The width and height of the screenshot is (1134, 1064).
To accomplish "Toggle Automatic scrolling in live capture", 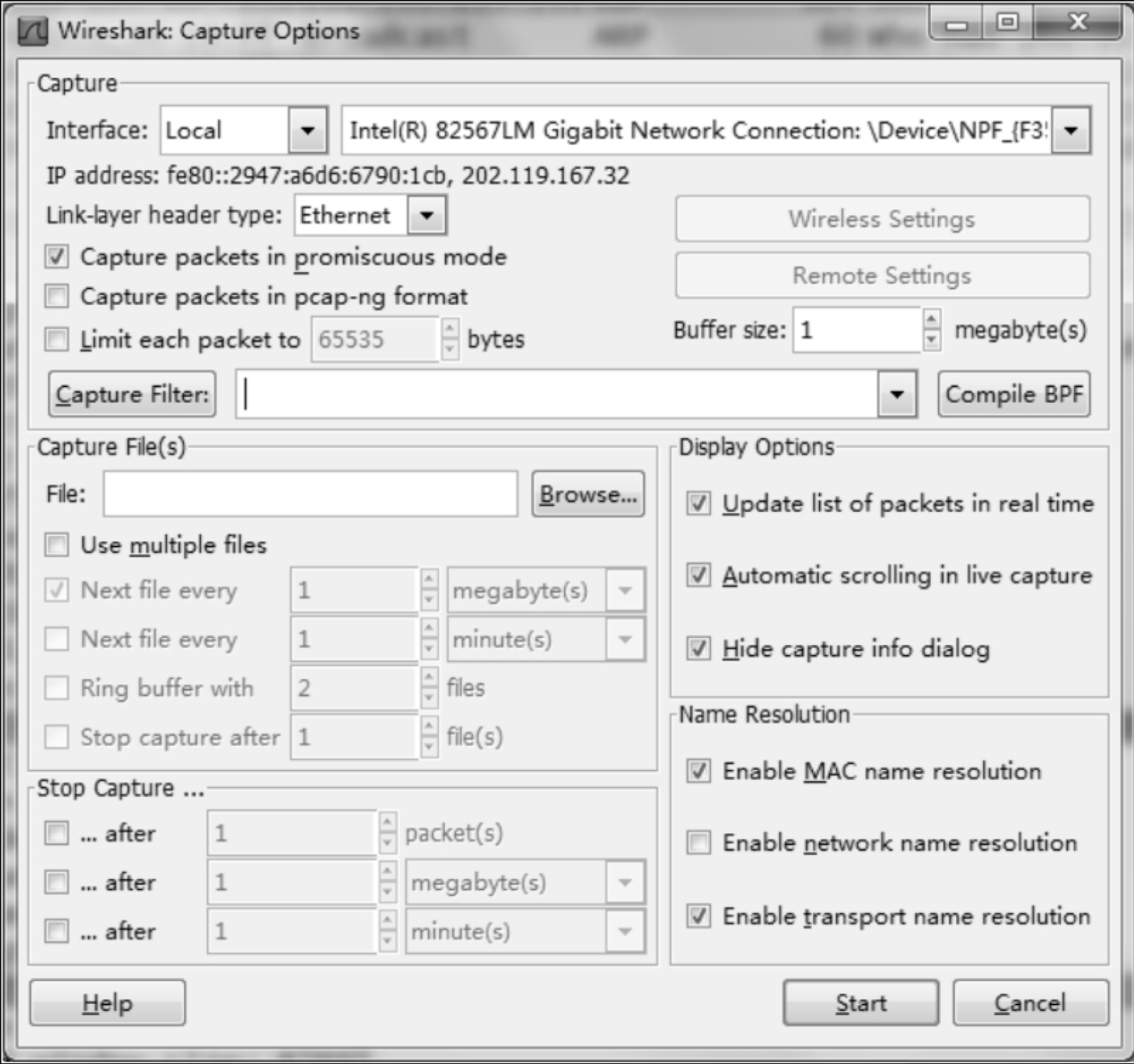I will pyautogui.click(x=699, y=575).
